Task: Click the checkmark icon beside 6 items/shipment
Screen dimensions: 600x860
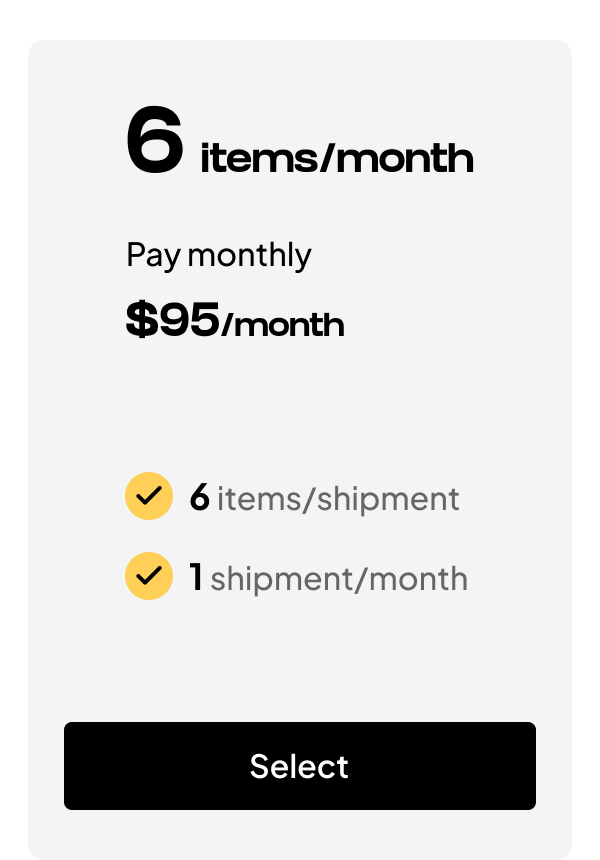Action: [x=149, y=497]
